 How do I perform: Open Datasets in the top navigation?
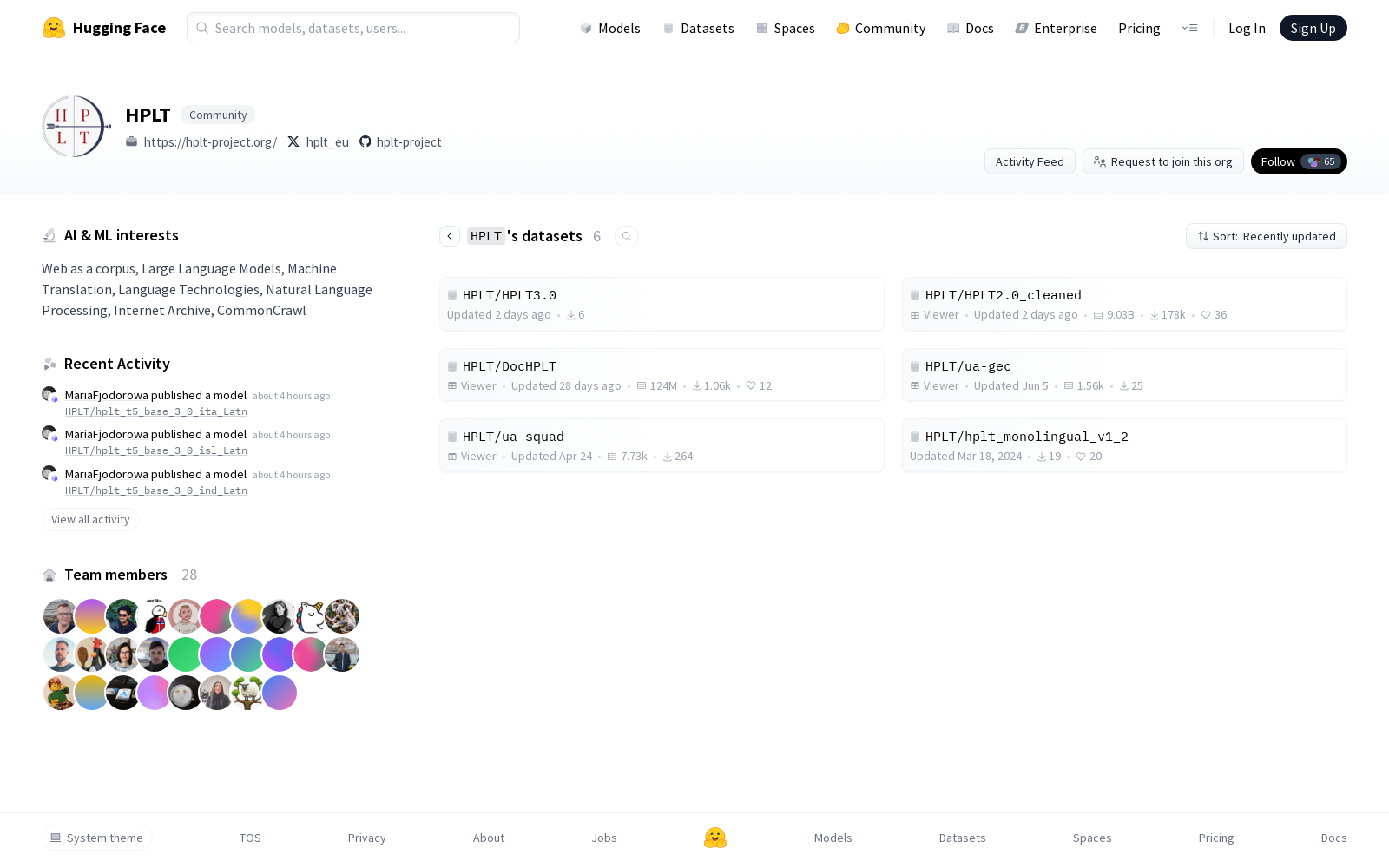[x=699, y=28]
